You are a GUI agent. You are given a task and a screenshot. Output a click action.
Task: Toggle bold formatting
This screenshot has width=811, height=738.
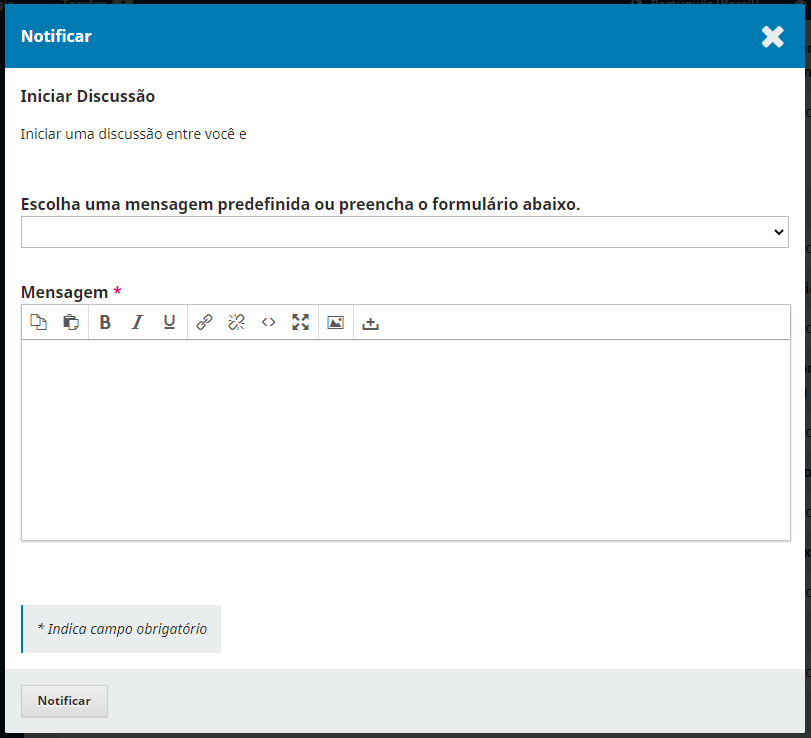[x=105, y=322]
